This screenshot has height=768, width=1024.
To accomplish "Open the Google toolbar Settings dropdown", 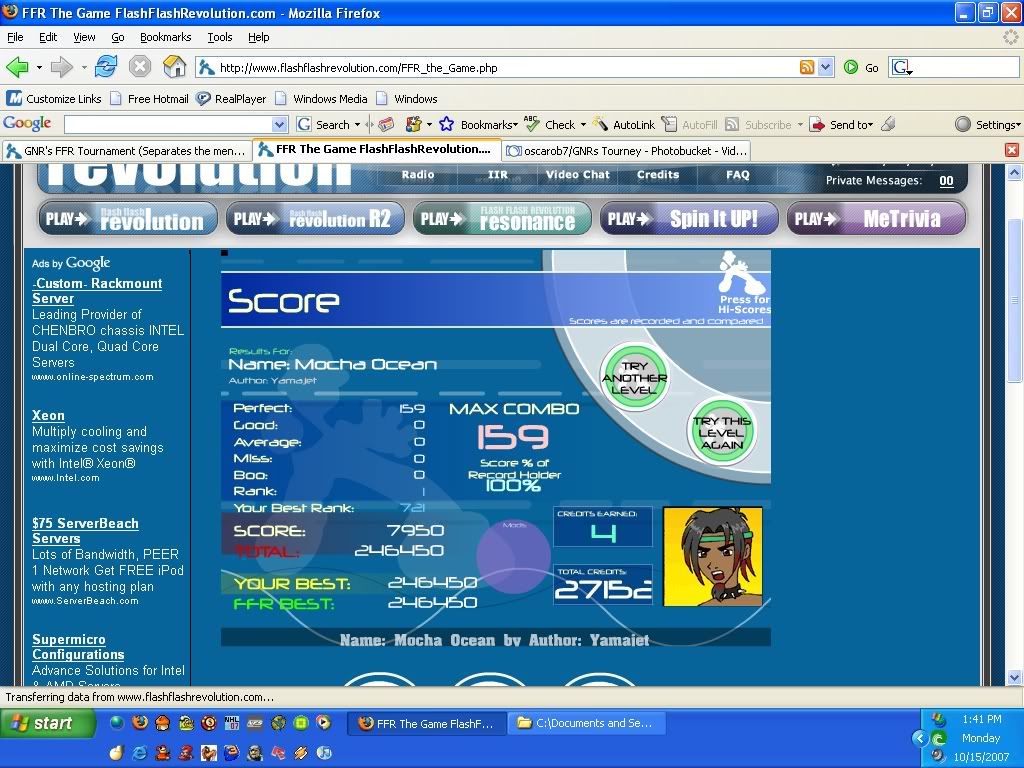I will pos(989,125).
